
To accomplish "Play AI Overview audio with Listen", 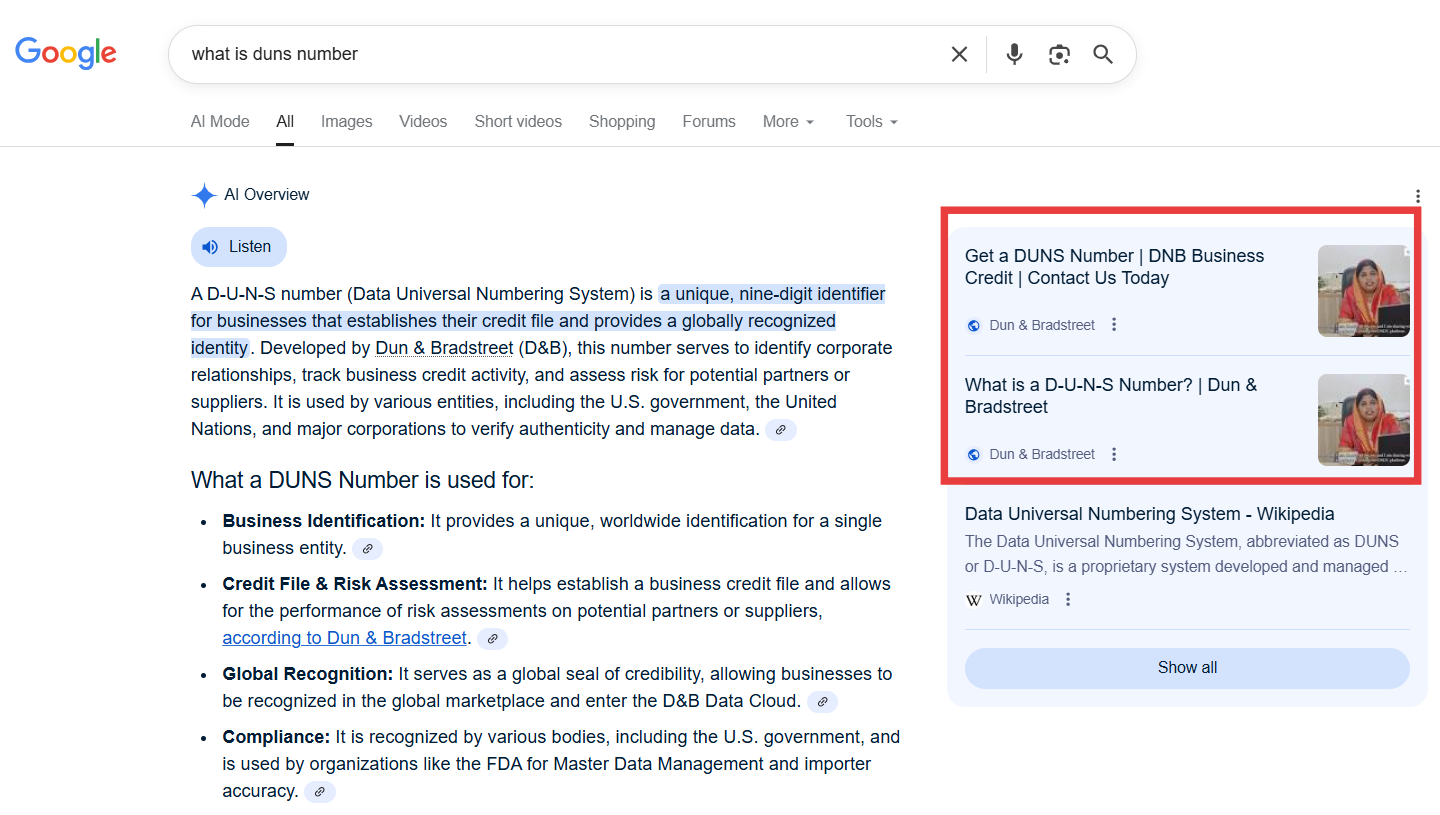I will click(x=238, y=247).
